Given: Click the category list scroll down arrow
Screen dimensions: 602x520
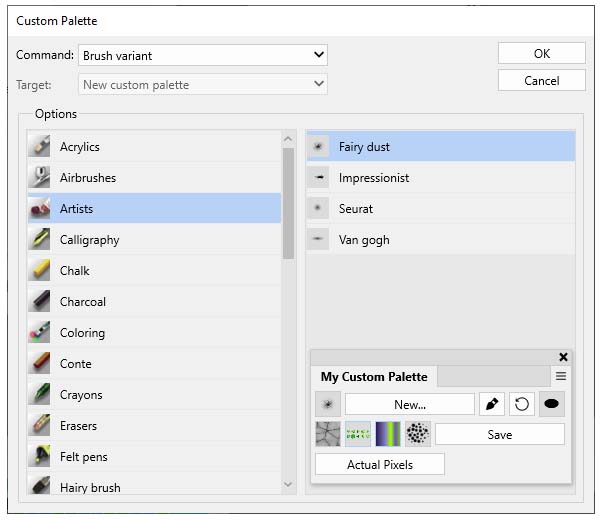Looking at the screenshot, I should click(x=289, y=485).
